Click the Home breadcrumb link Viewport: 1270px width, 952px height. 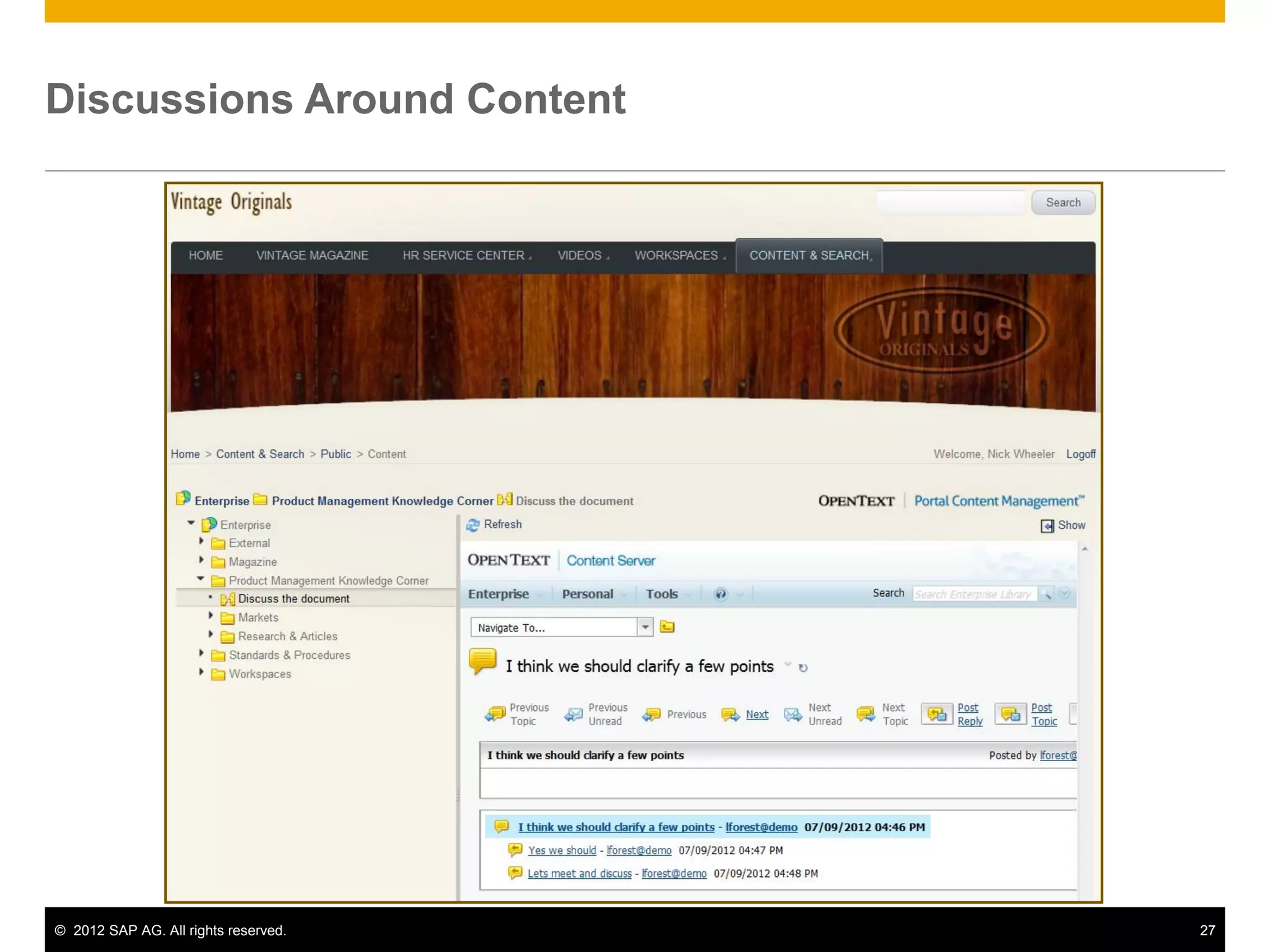pos(185,454)
